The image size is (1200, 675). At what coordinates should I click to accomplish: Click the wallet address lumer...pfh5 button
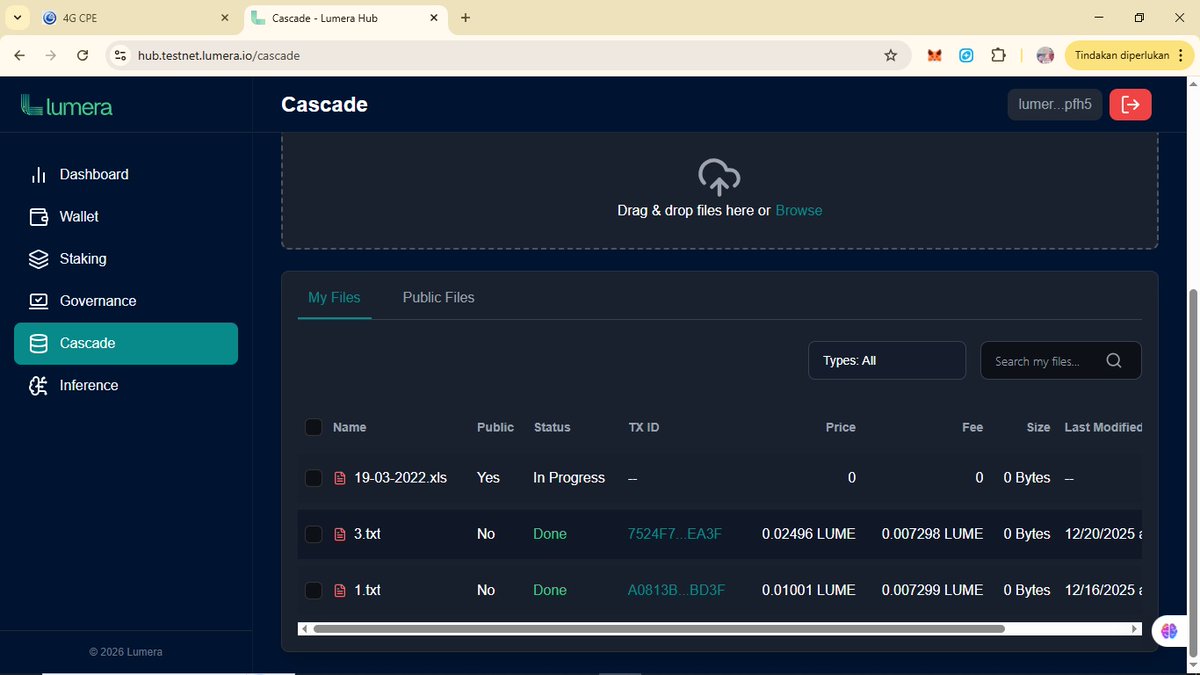(x=1055, y=104)
